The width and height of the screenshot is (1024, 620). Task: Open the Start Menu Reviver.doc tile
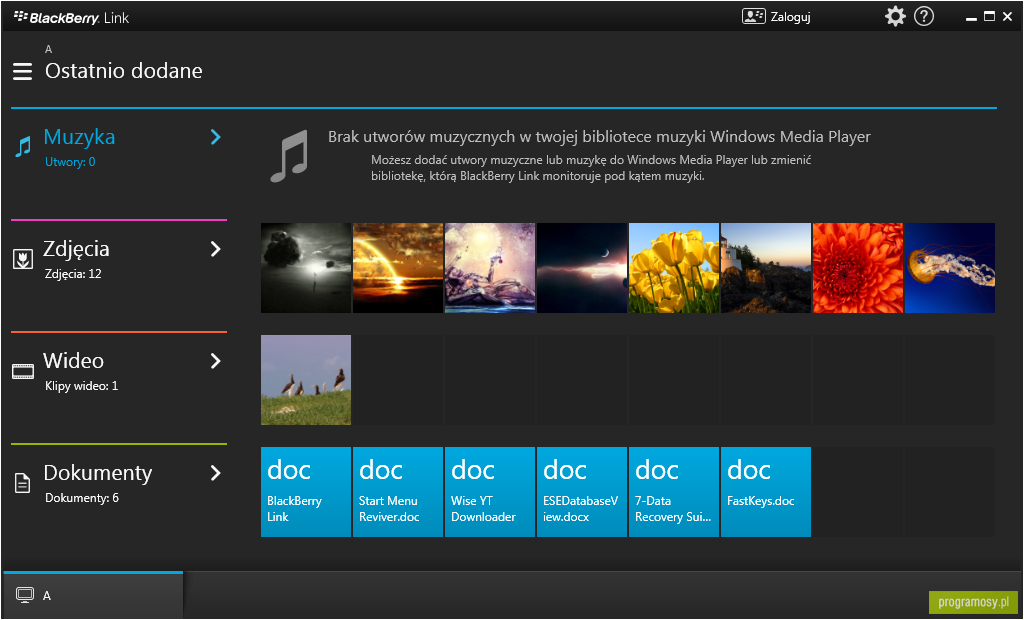[x=398, y=492]
